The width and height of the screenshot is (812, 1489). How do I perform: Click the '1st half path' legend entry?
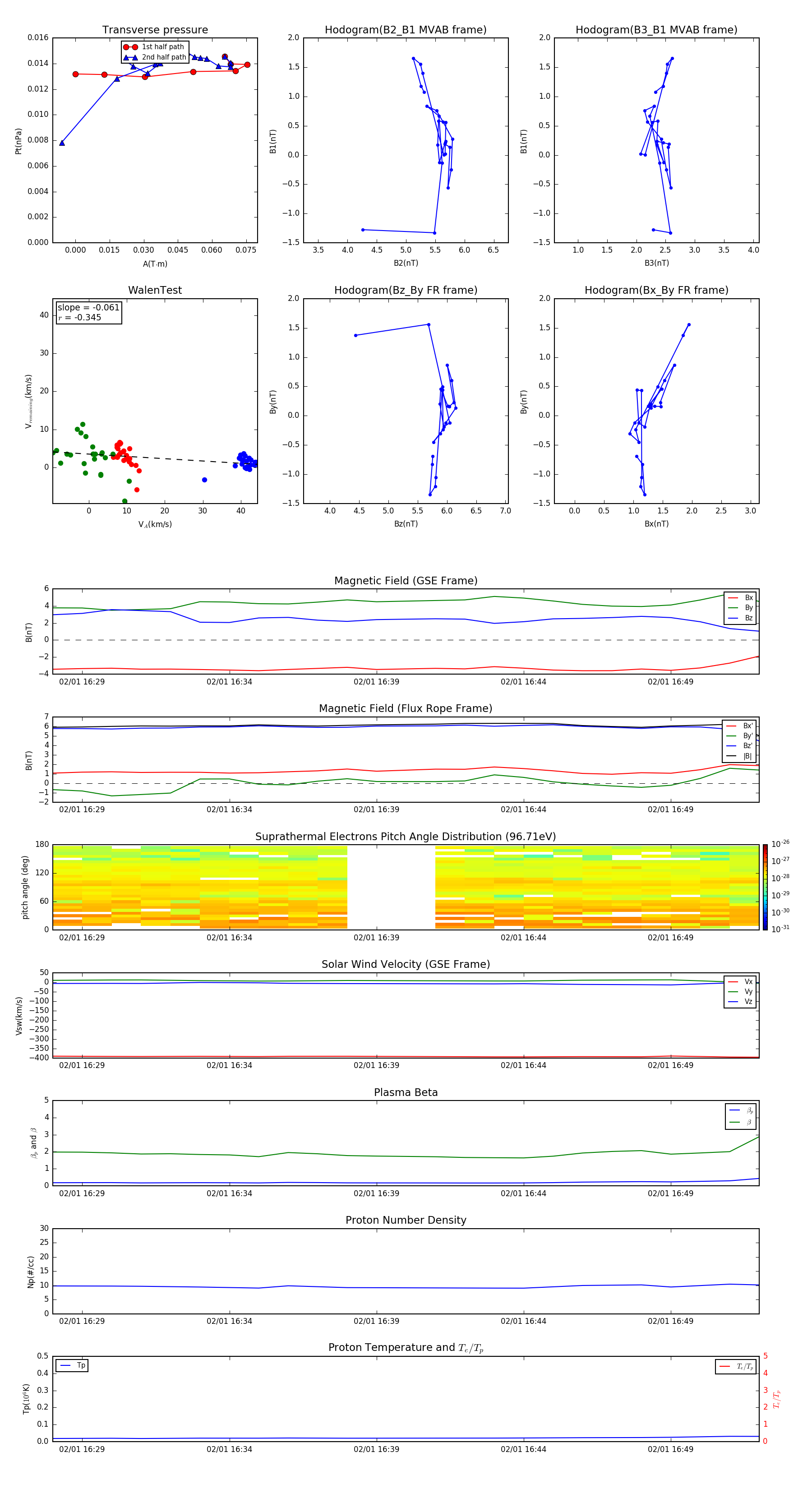click(154, 47)
